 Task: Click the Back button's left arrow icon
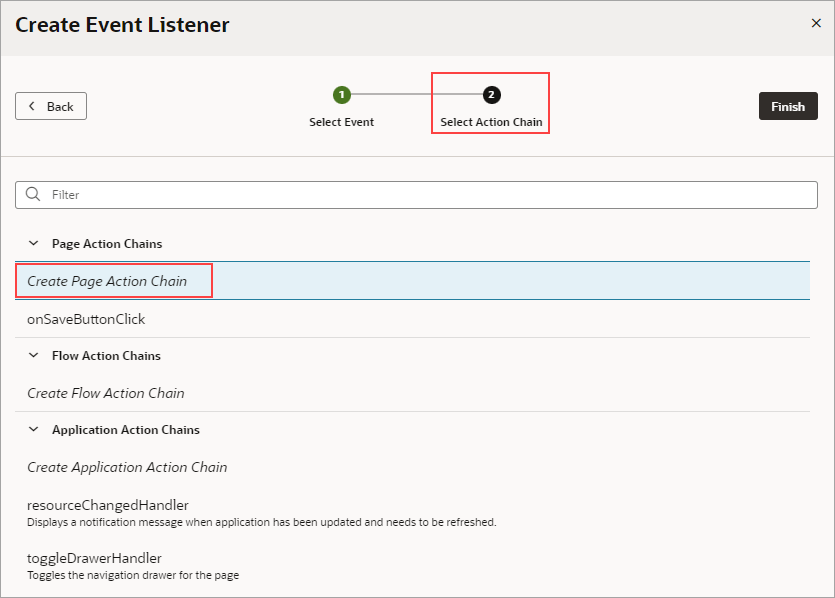pos(33,106)
